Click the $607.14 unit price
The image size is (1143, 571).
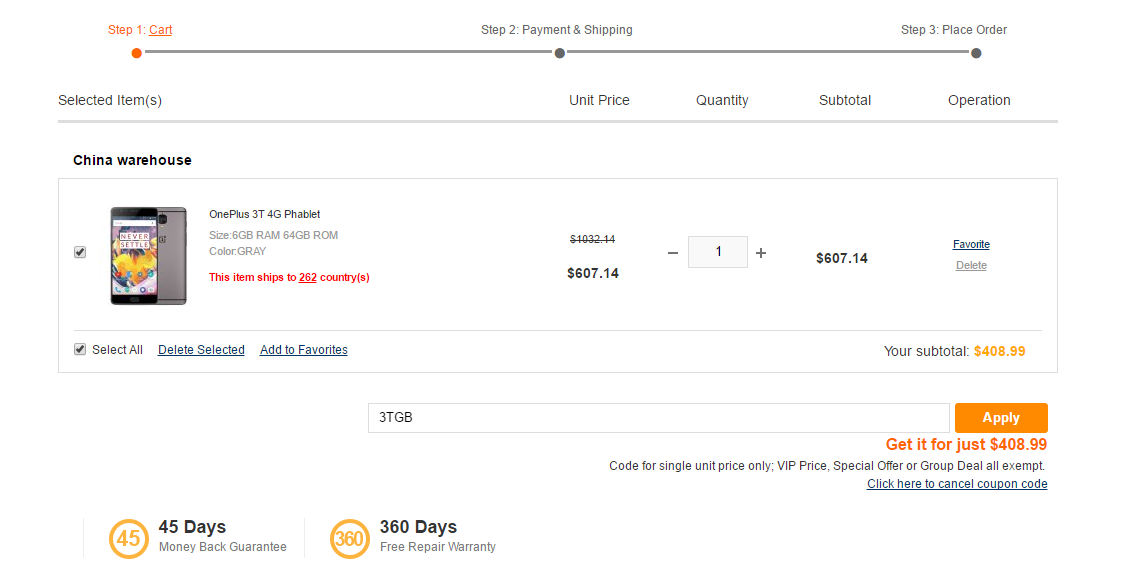tap(593, 273)
